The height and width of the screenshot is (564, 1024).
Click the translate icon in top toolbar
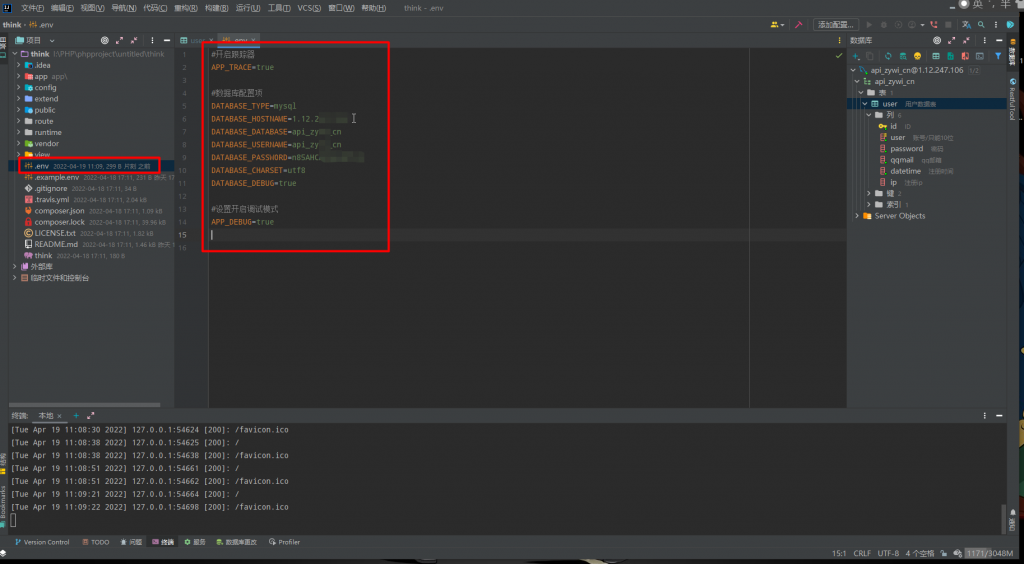pos(966,24)
